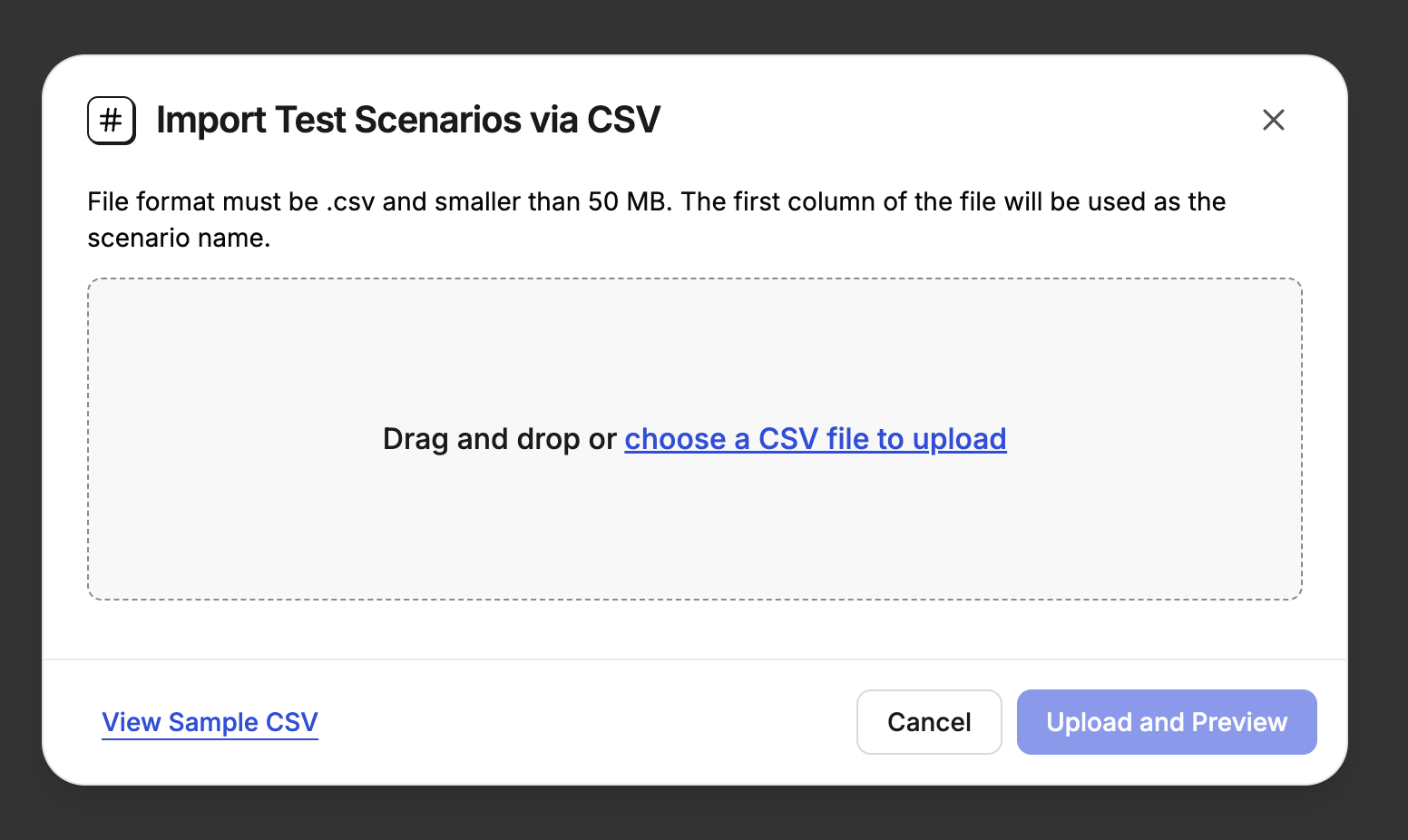Select the X icon at the dialog corner
The height and width of the screenshot is (840, 1408).
(x=1273, y=120)
